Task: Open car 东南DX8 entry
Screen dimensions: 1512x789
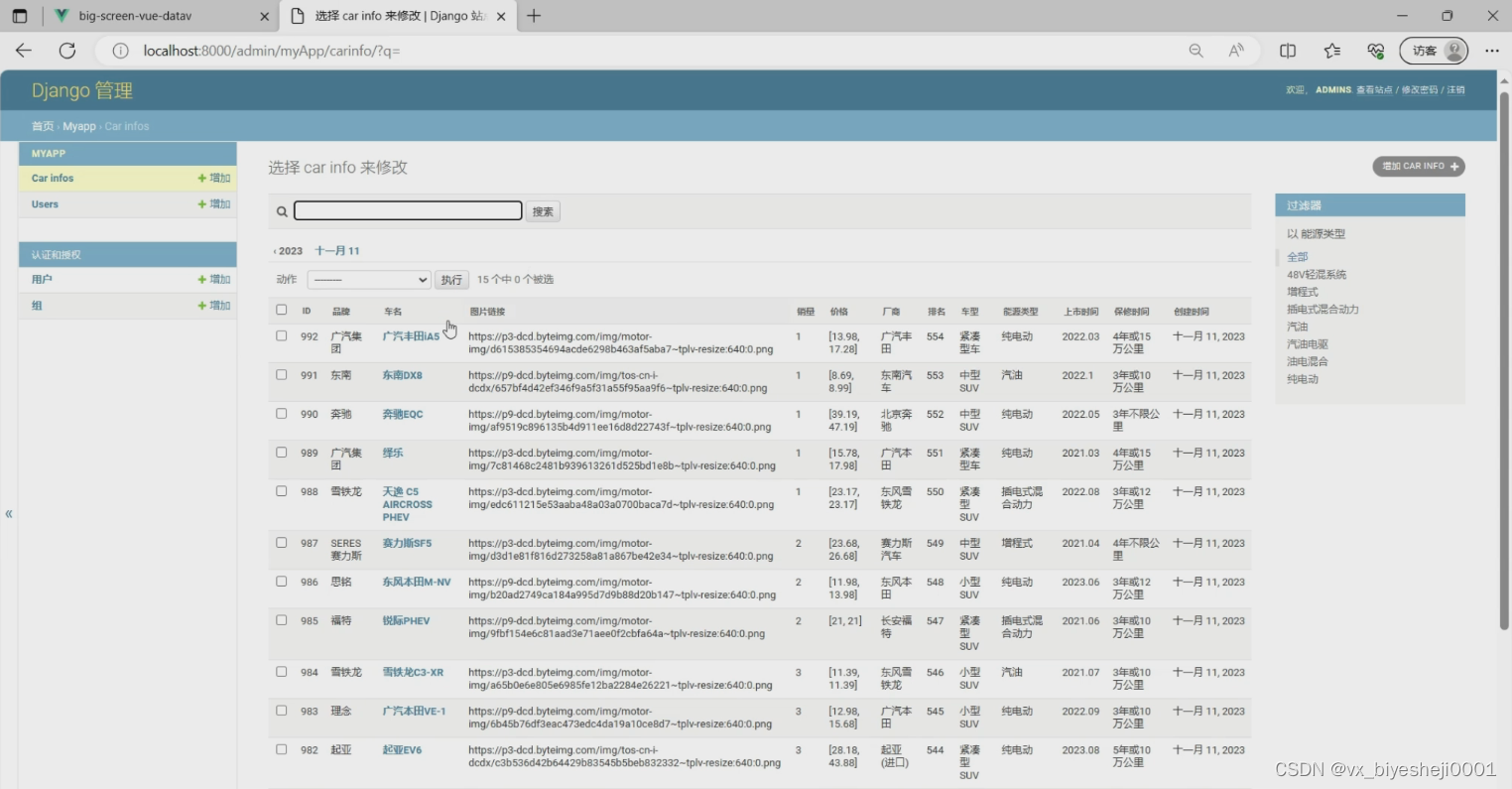Action: click(403, 375)
